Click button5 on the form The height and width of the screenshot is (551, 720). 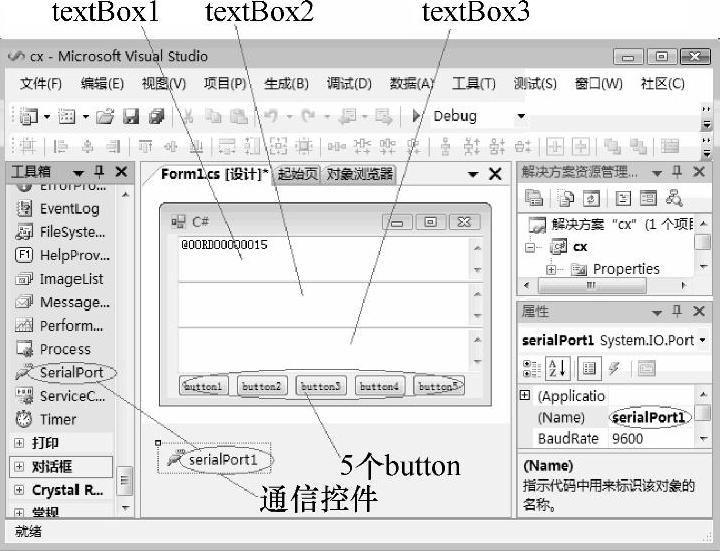[x=439, y=386]
